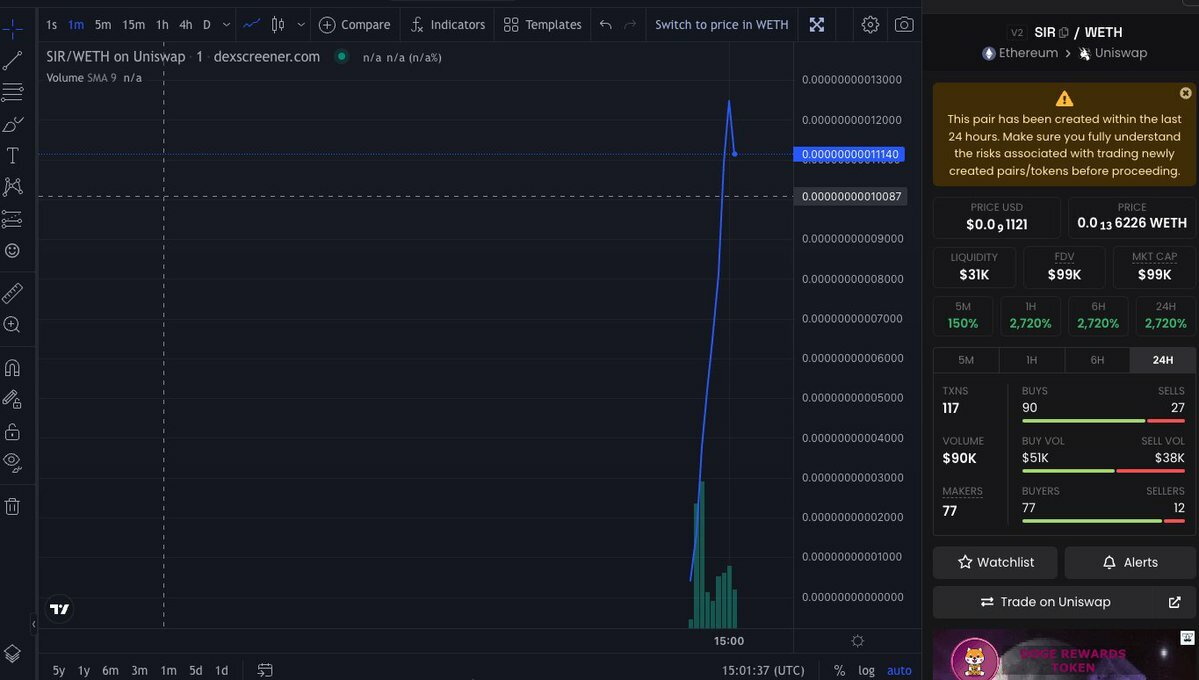Toggle auto price scale

[x=899, y=670]
